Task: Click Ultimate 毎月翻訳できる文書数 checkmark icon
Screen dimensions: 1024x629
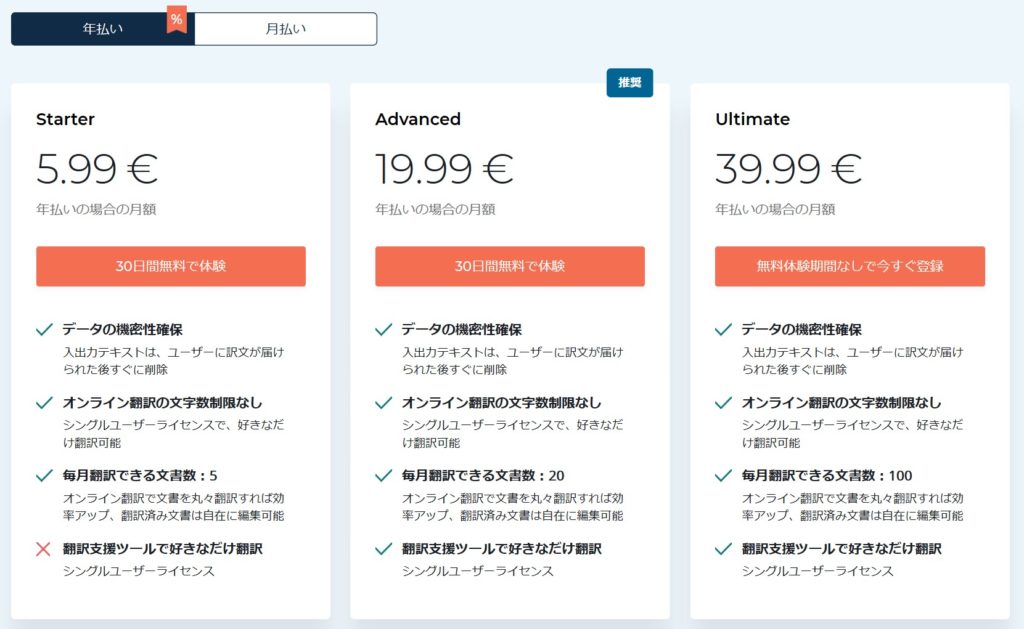Action: tap(724, 476)
